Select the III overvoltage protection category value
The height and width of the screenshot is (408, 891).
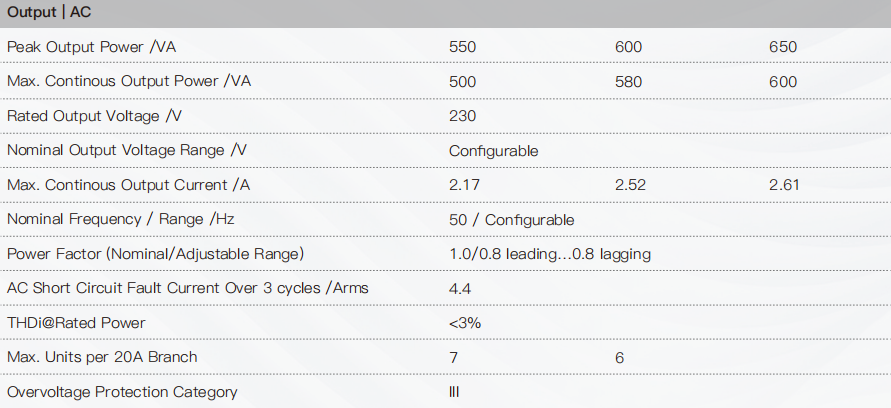click(x=454, y=392)
